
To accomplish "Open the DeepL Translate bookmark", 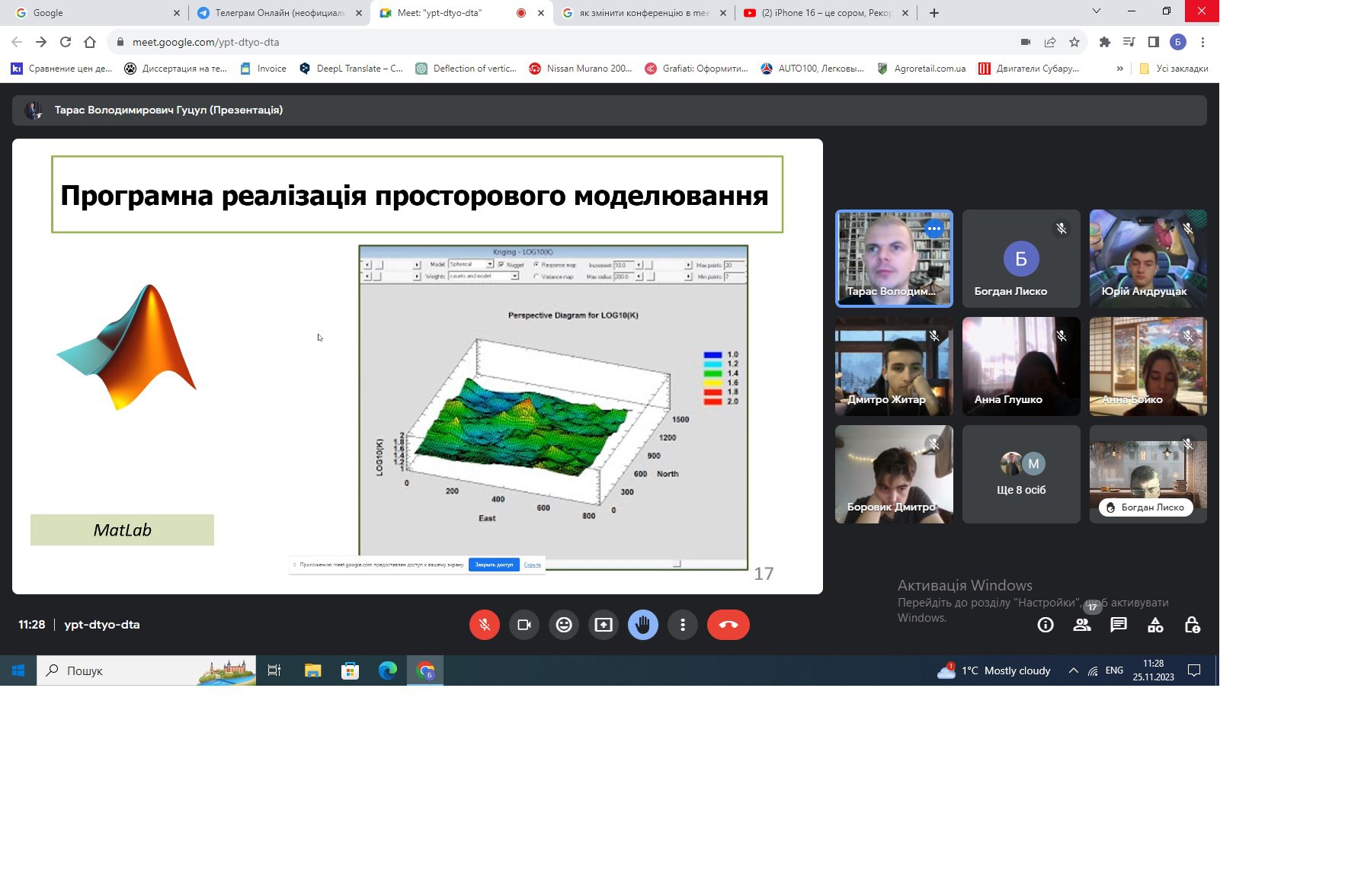I will tap(351, 69).
